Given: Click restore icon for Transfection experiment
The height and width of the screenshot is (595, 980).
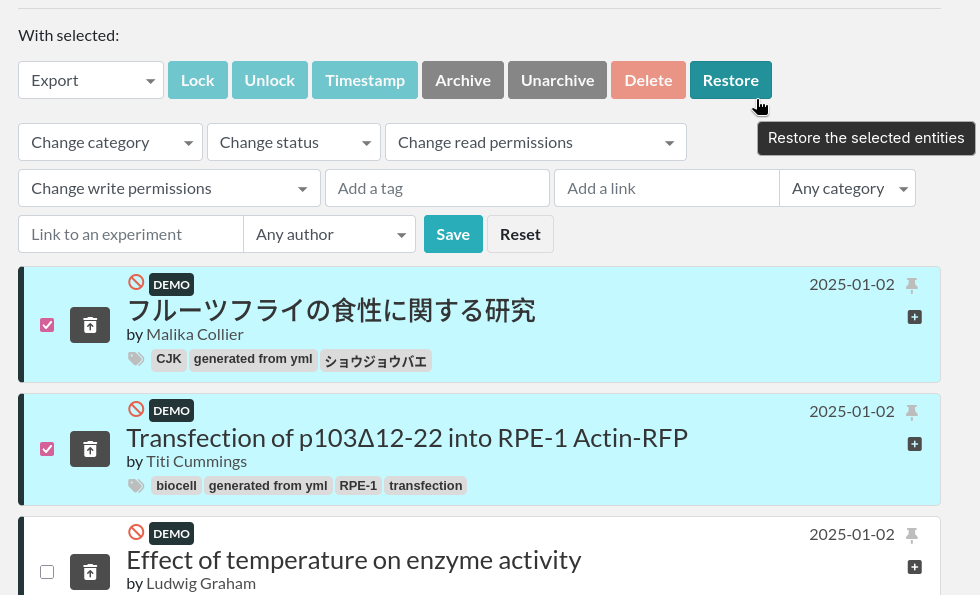Looking at the screenshot, I should click(x=90, y=450).
